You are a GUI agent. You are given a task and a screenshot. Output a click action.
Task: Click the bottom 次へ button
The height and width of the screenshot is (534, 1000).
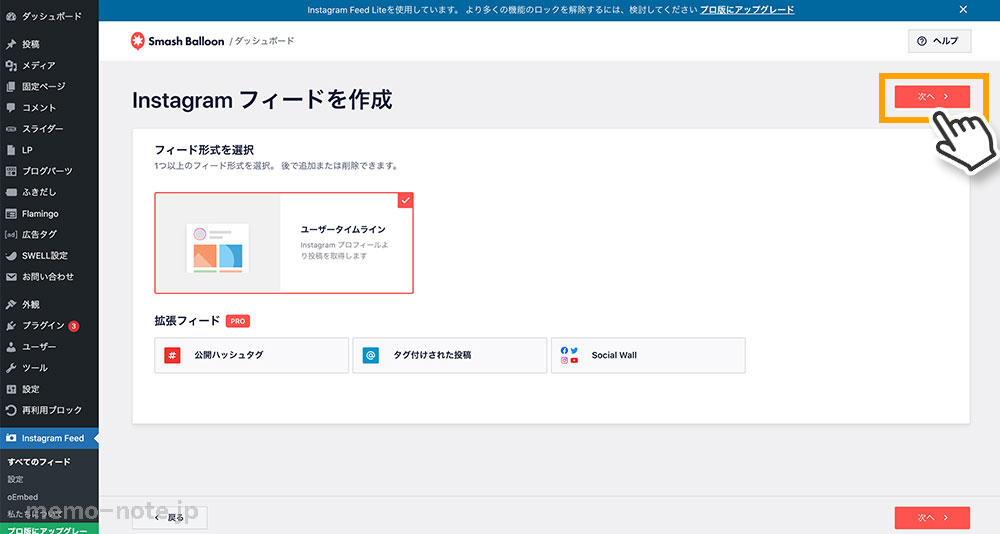932,517
